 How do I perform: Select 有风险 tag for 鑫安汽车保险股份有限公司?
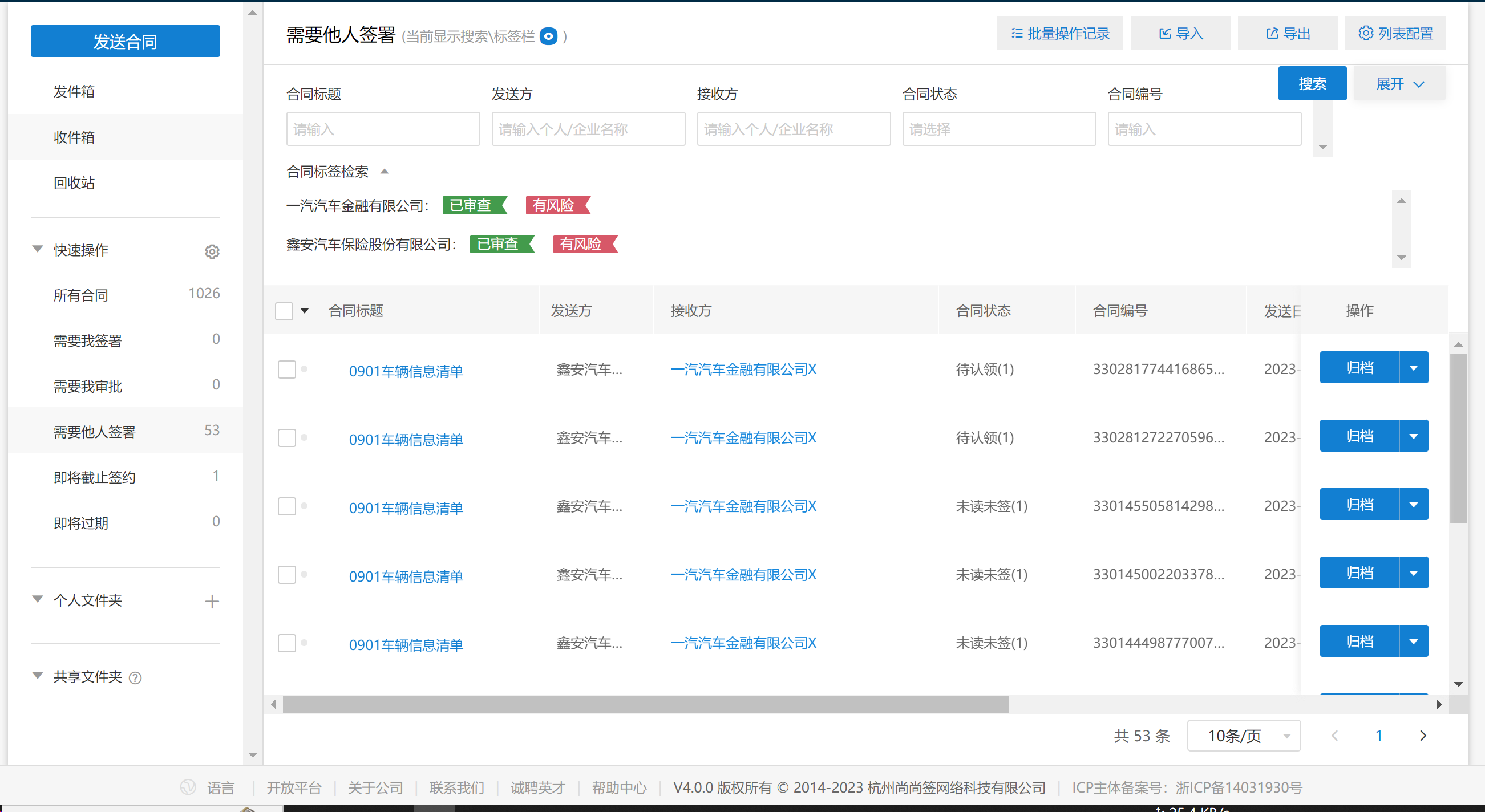click(x=585, y=245)
